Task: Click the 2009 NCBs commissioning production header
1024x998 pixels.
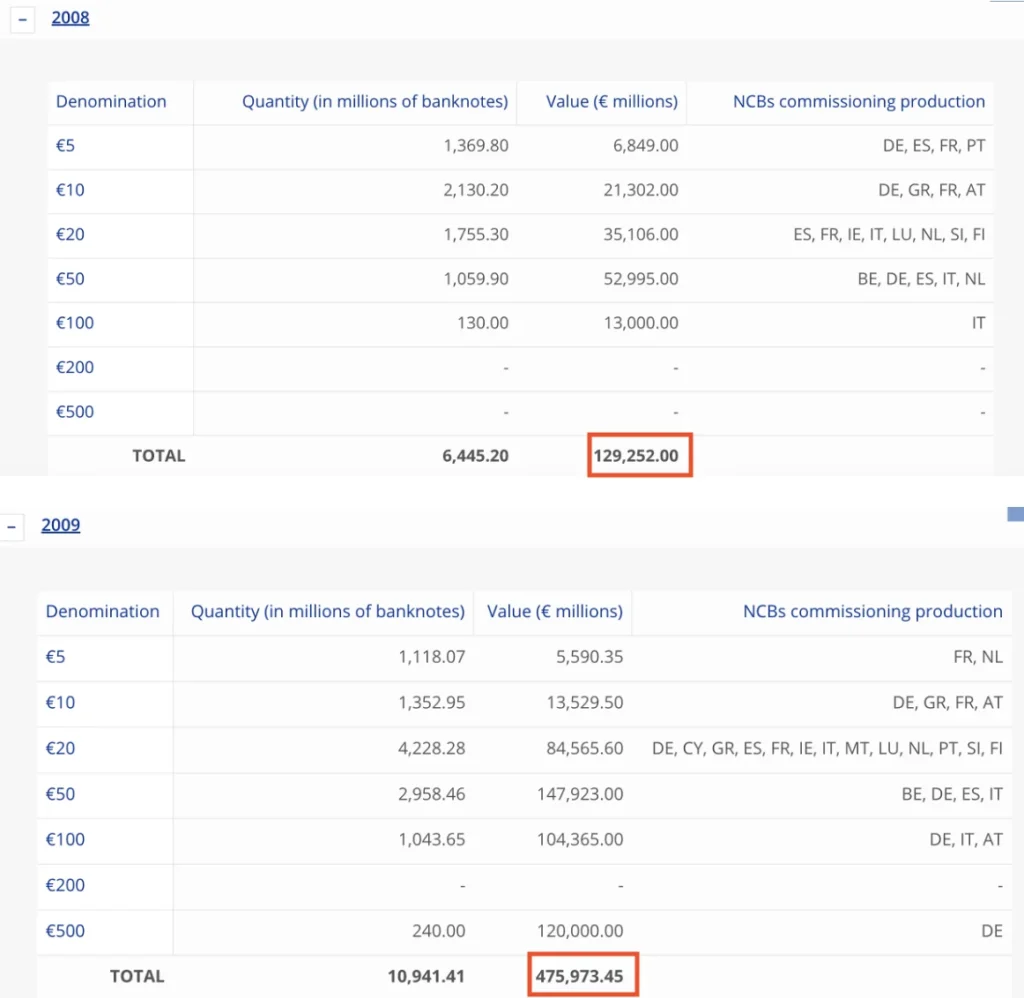Action: tap(872, 611)
